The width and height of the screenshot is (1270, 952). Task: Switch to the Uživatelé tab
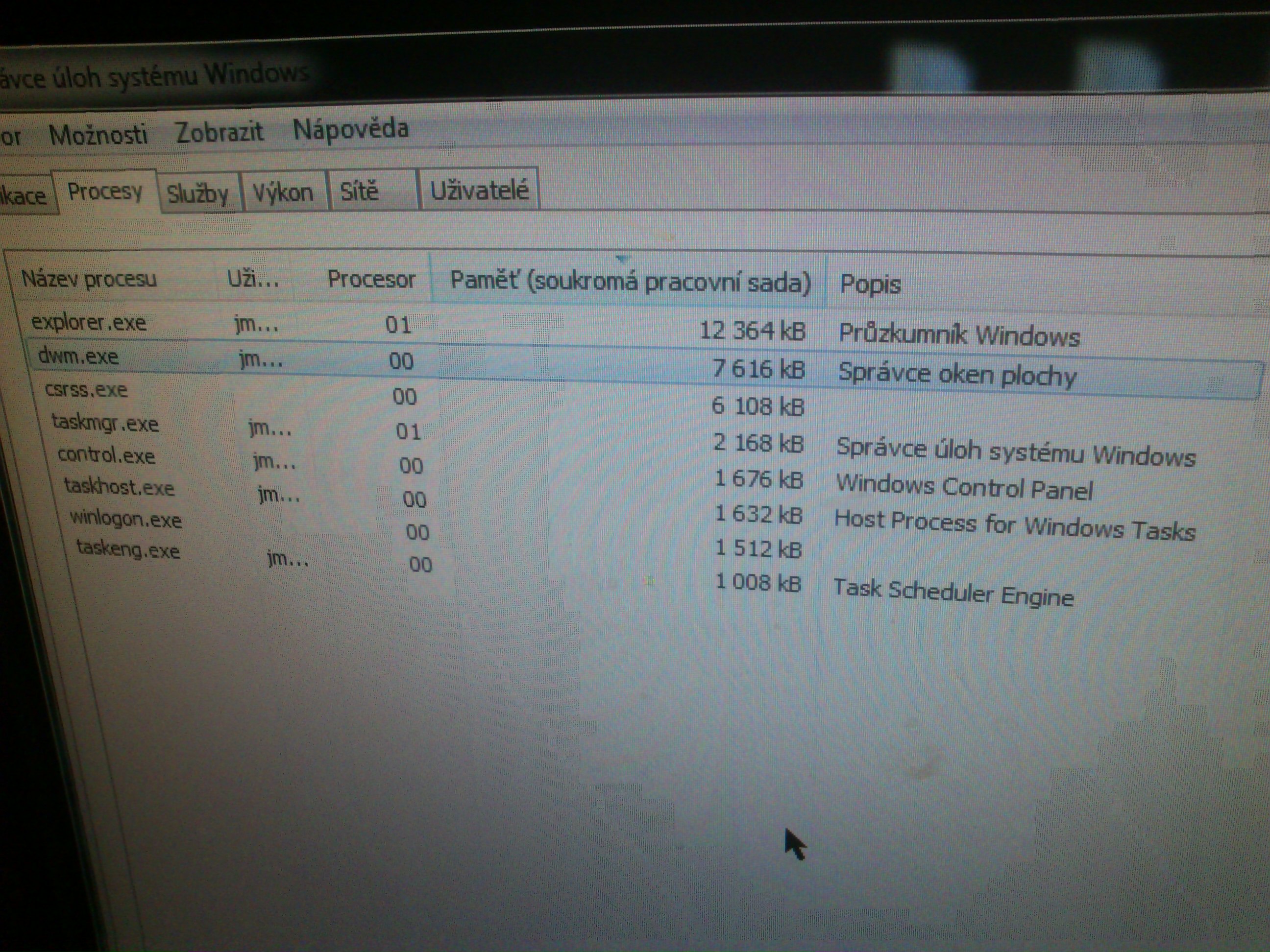(479, 190)
